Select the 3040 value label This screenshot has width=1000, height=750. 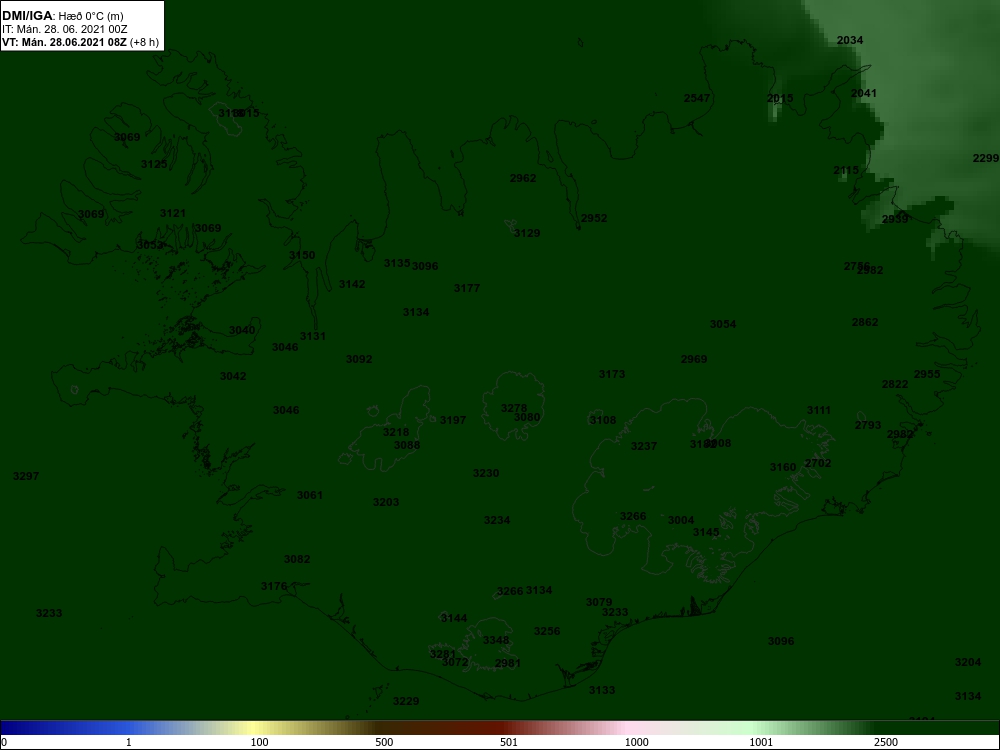(242, 330)
